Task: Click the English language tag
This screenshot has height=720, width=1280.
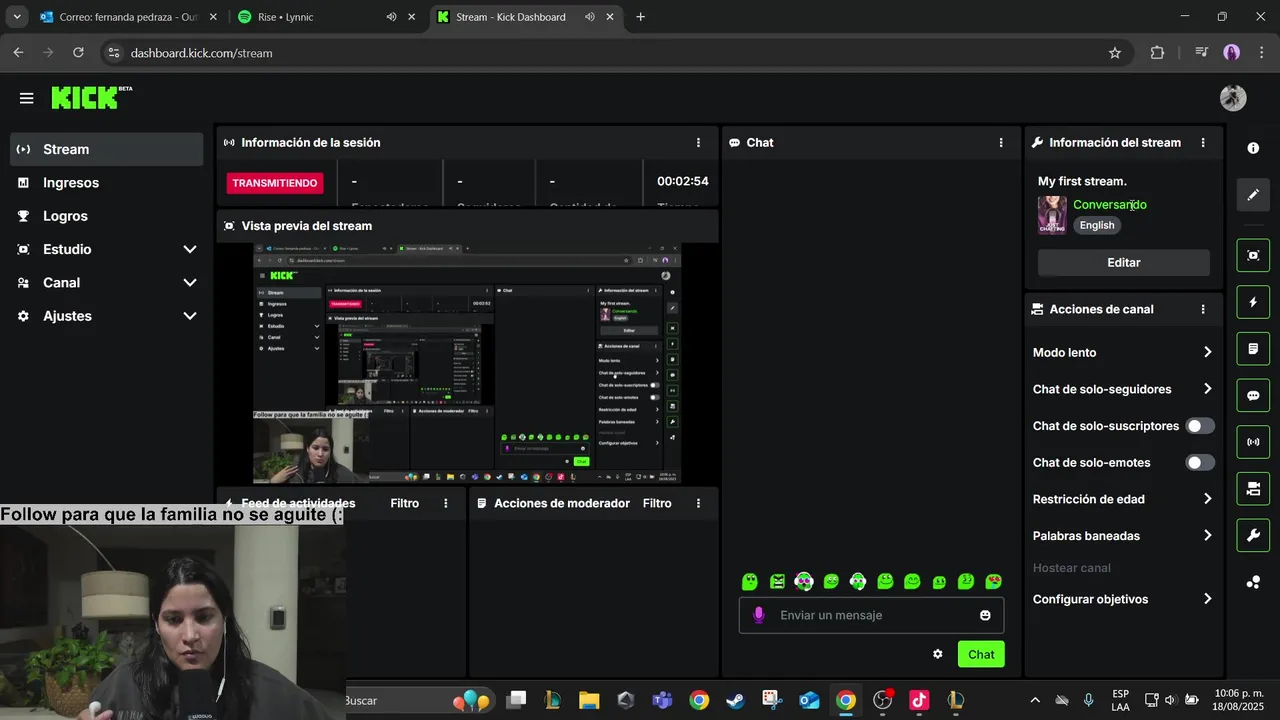Action: [1097, 225]
